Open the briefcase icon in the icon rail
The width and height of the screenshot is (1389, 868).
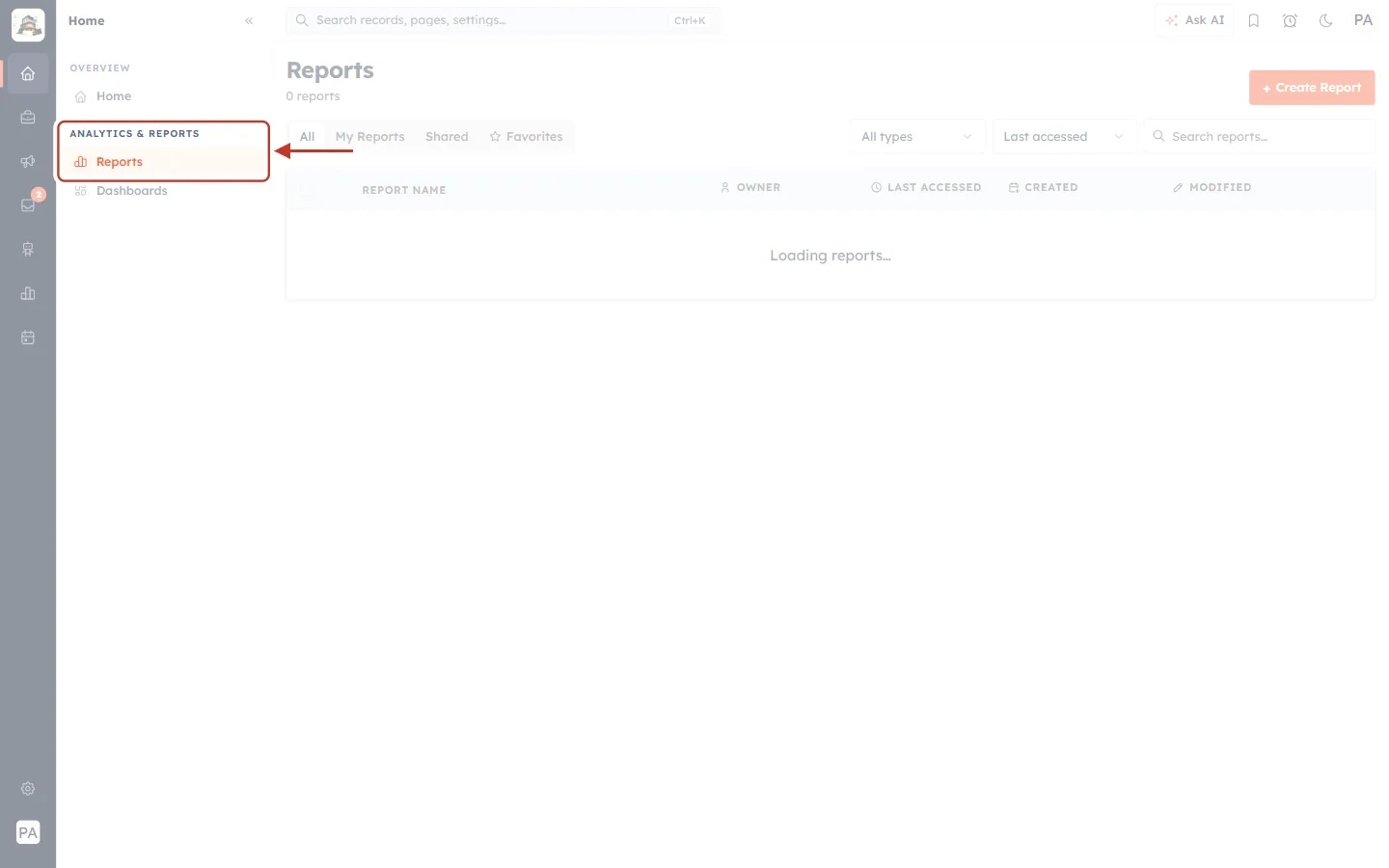pos(28,118)
